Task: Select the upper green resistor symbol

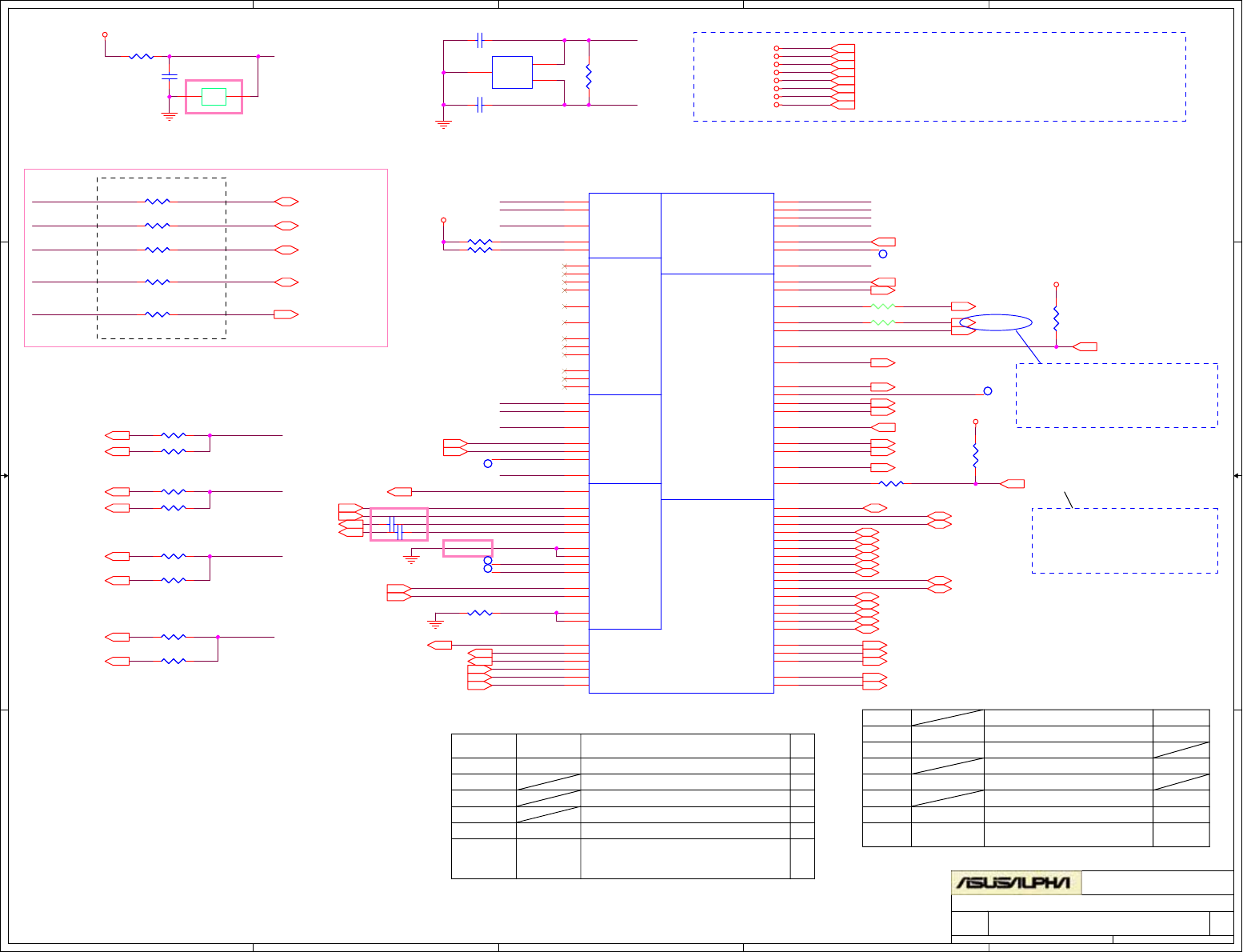Action: (882, 306)
